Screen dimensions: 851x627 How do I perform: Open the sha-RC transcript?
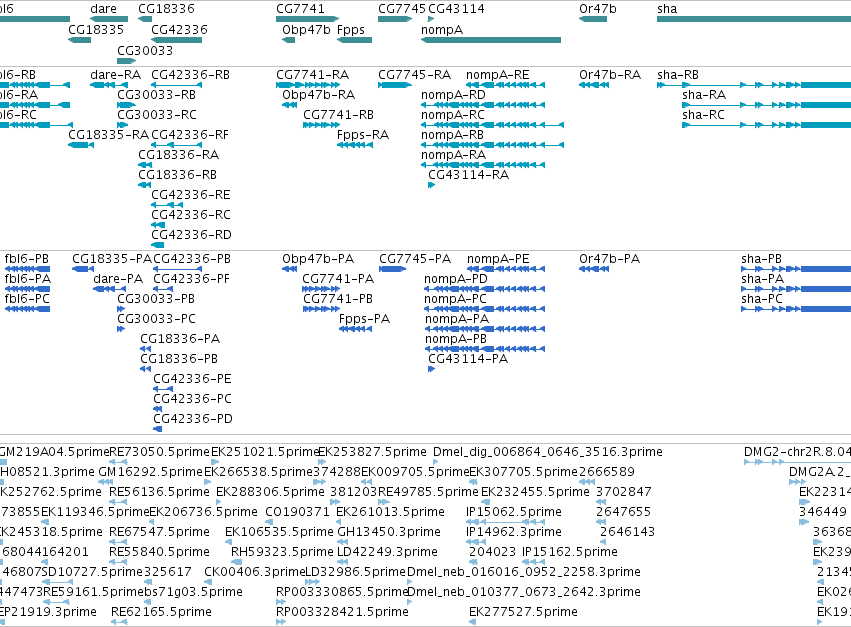tap(766, 125)
